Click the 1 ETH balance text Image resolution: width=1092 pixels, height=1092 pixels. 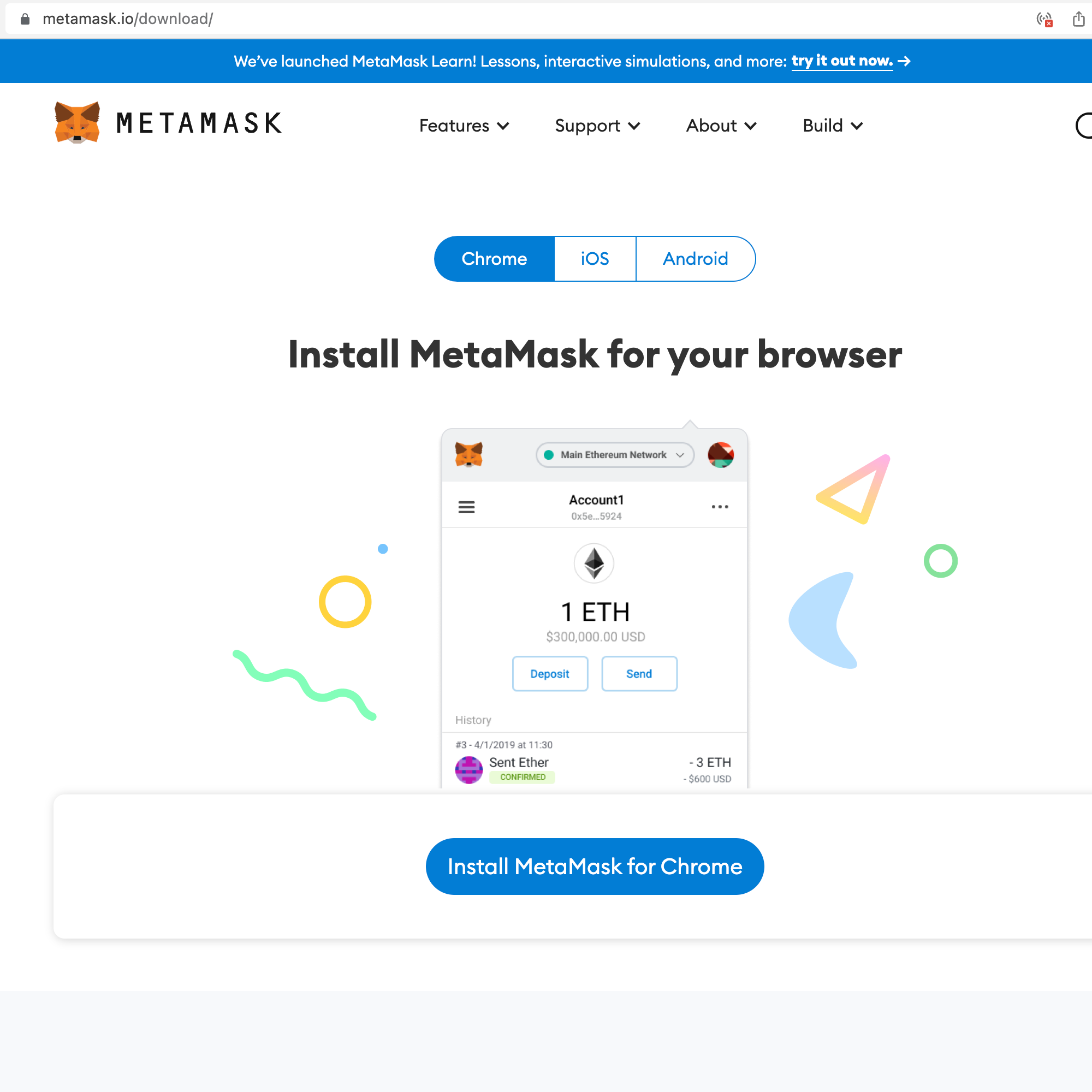595,612
